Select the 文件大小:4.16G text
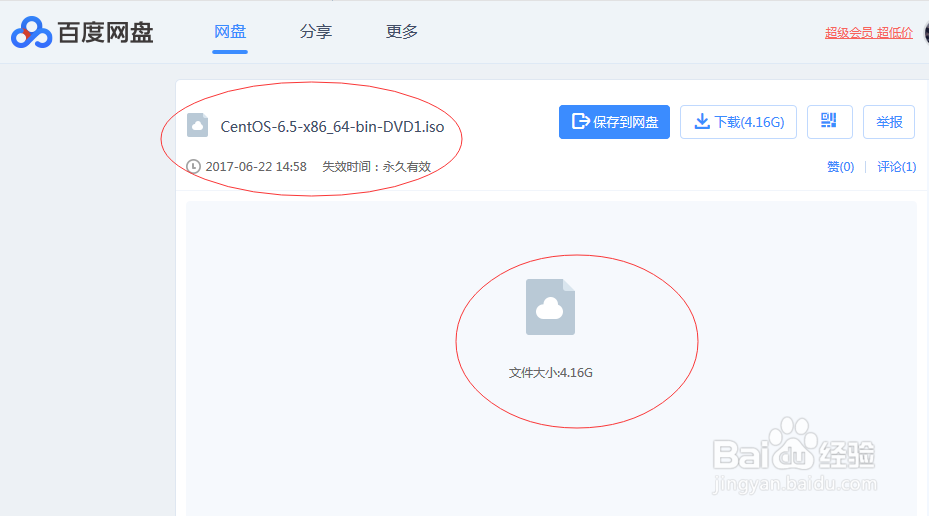 (550, 373)
